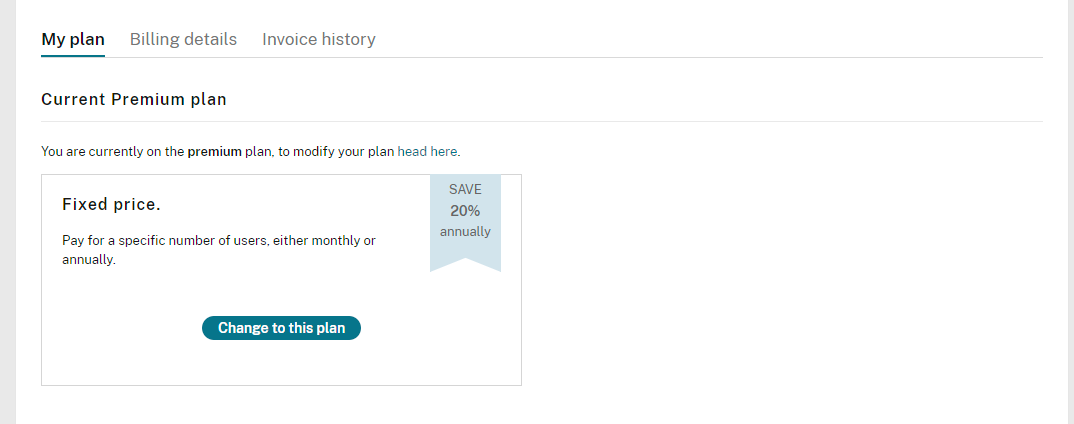Open the My plan tab

73,39
